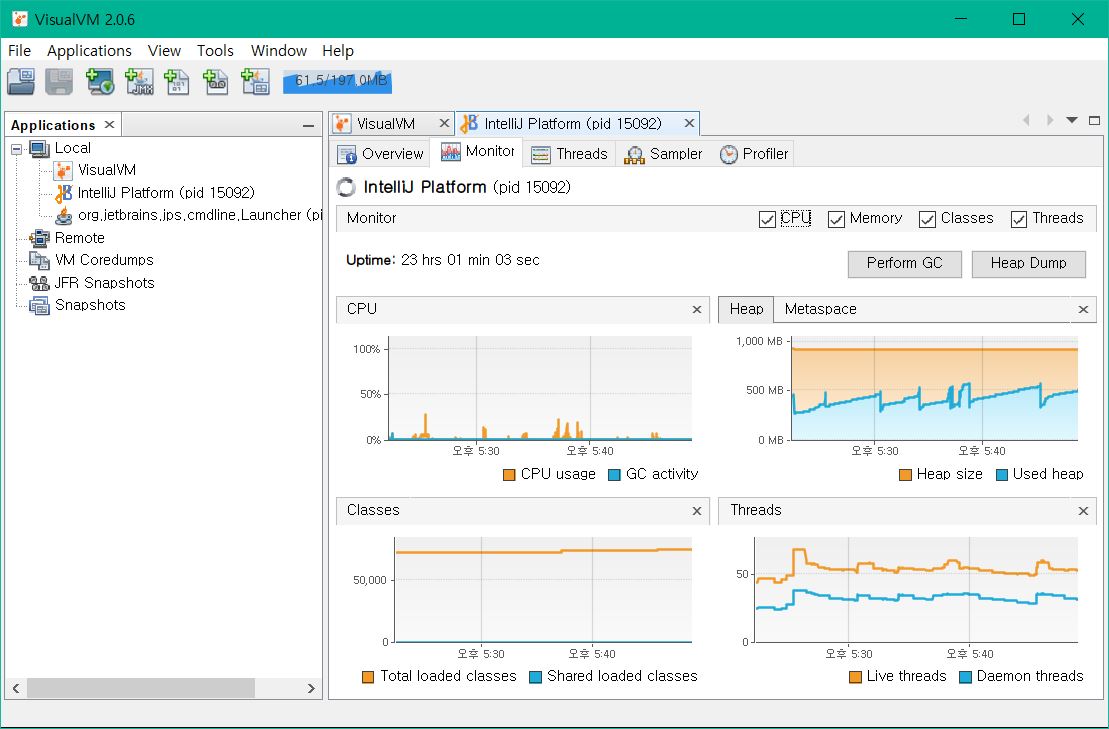Open the View menu
1109x729 pixels.
tap(164, 51)
